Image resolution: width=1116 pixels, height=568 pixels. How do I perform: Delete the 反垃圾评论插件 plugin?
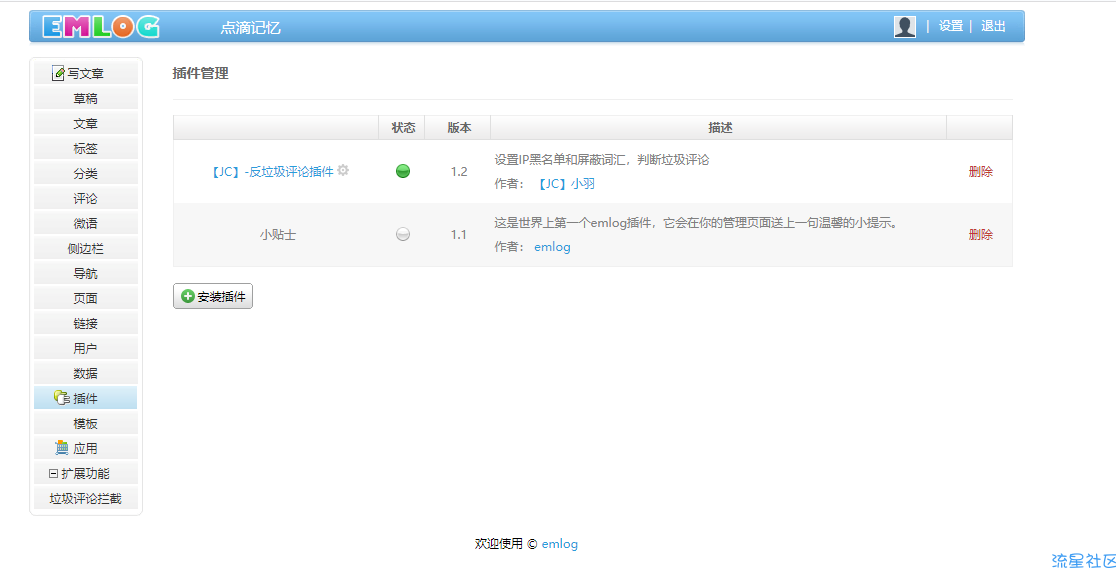coord(980,172)
